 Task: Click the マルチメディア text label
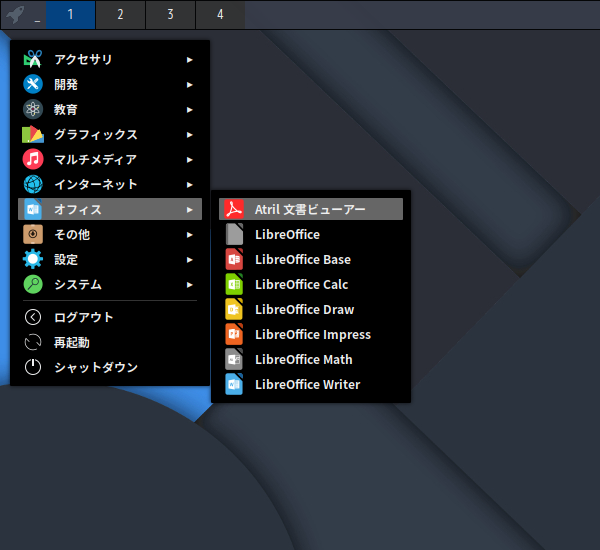pos(95,159)
